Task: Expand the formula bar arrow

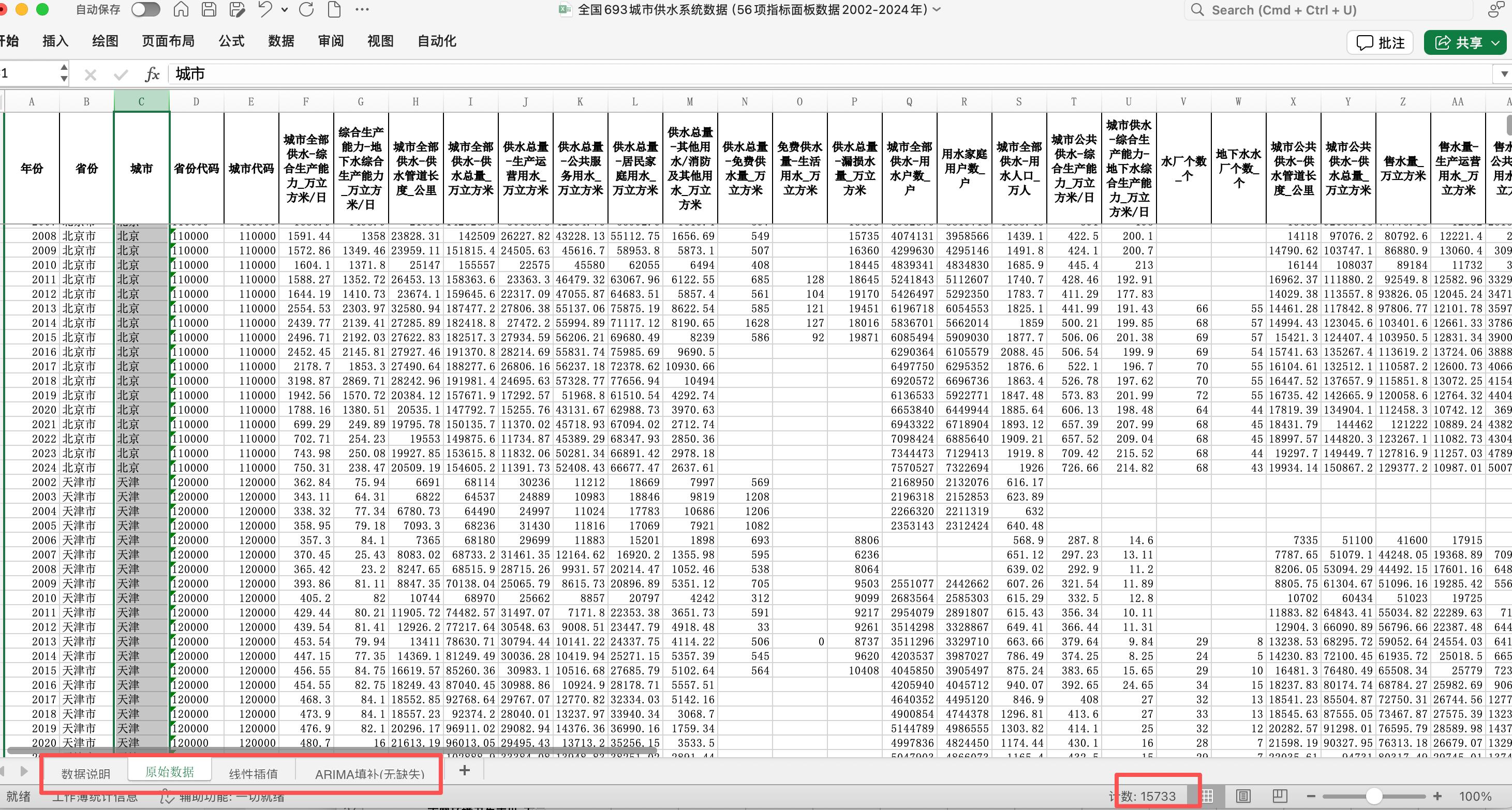Action: click(x=1504, y=74)
